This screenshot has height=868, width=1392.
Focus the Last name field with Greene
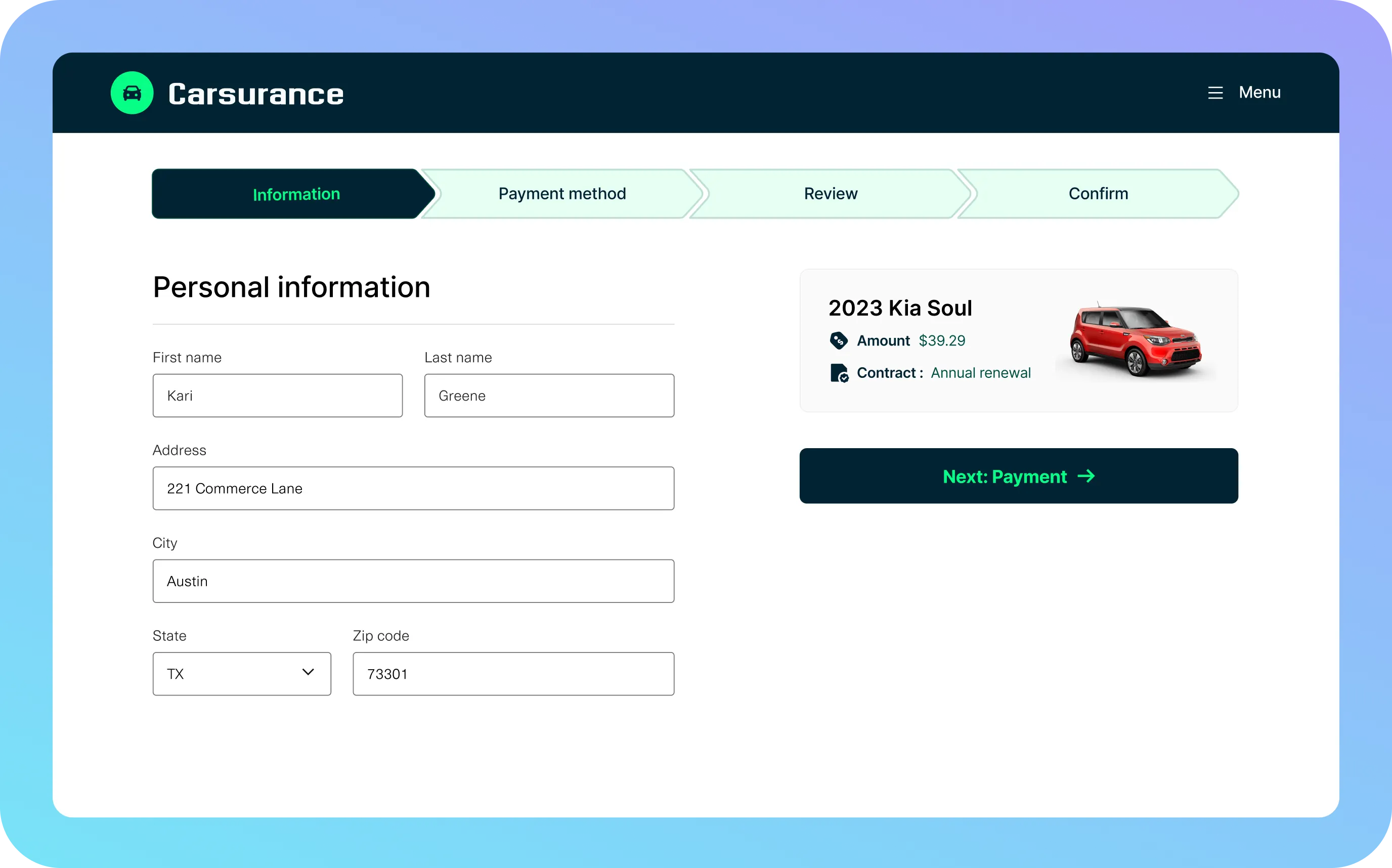549,396
